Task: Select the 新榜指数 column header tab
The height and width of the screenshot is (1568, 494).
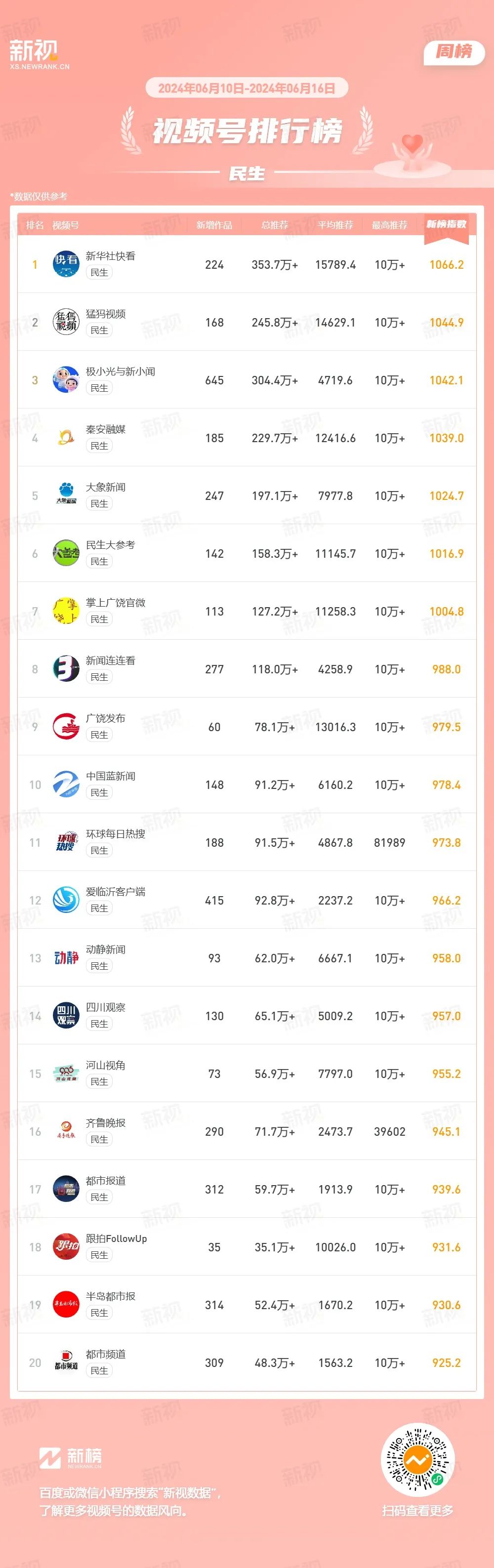Action: click(x=447, y=225)
